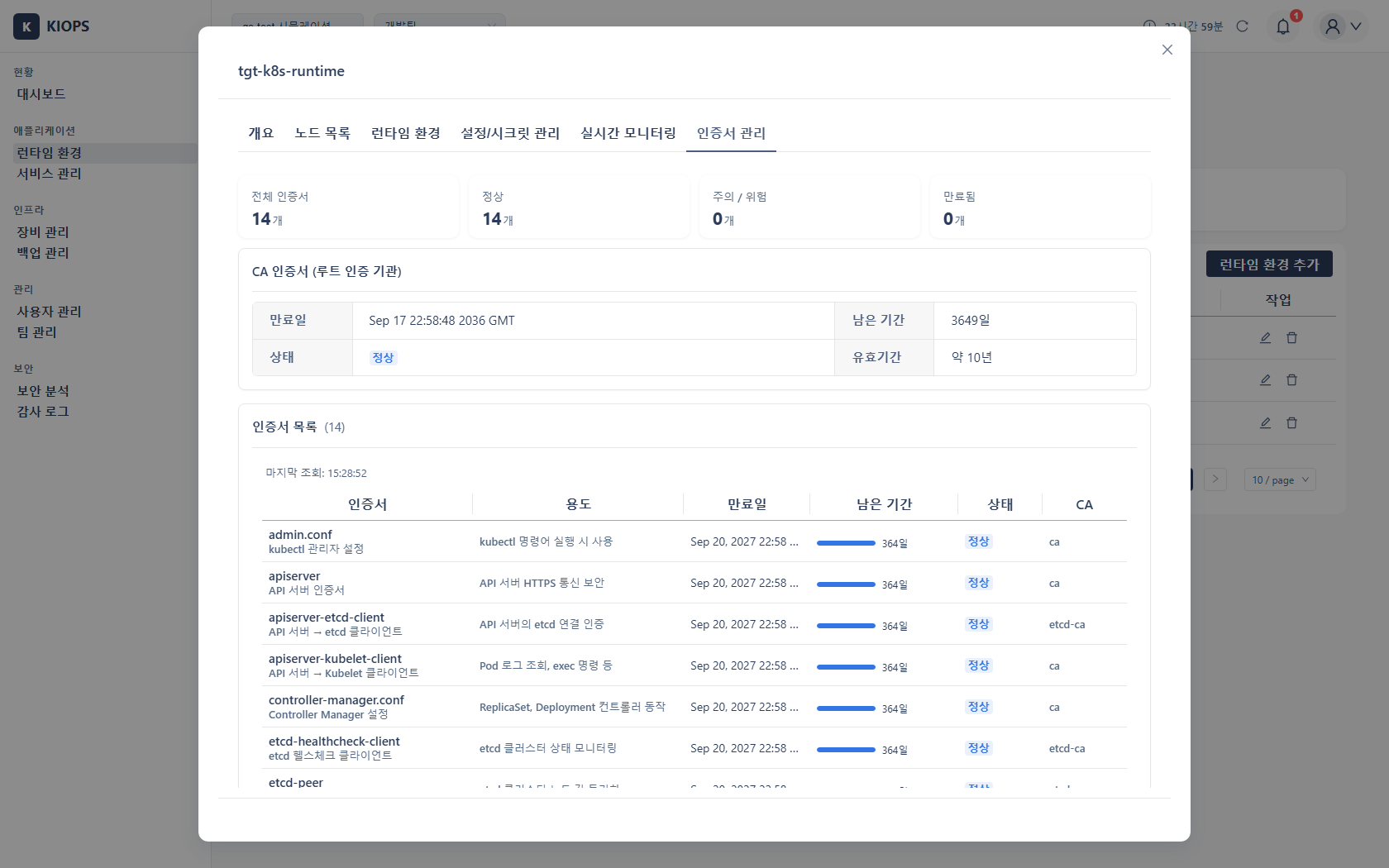1389x868 pixels.
Task: Click the 약 10년 validity value
Action: (971, 358)
